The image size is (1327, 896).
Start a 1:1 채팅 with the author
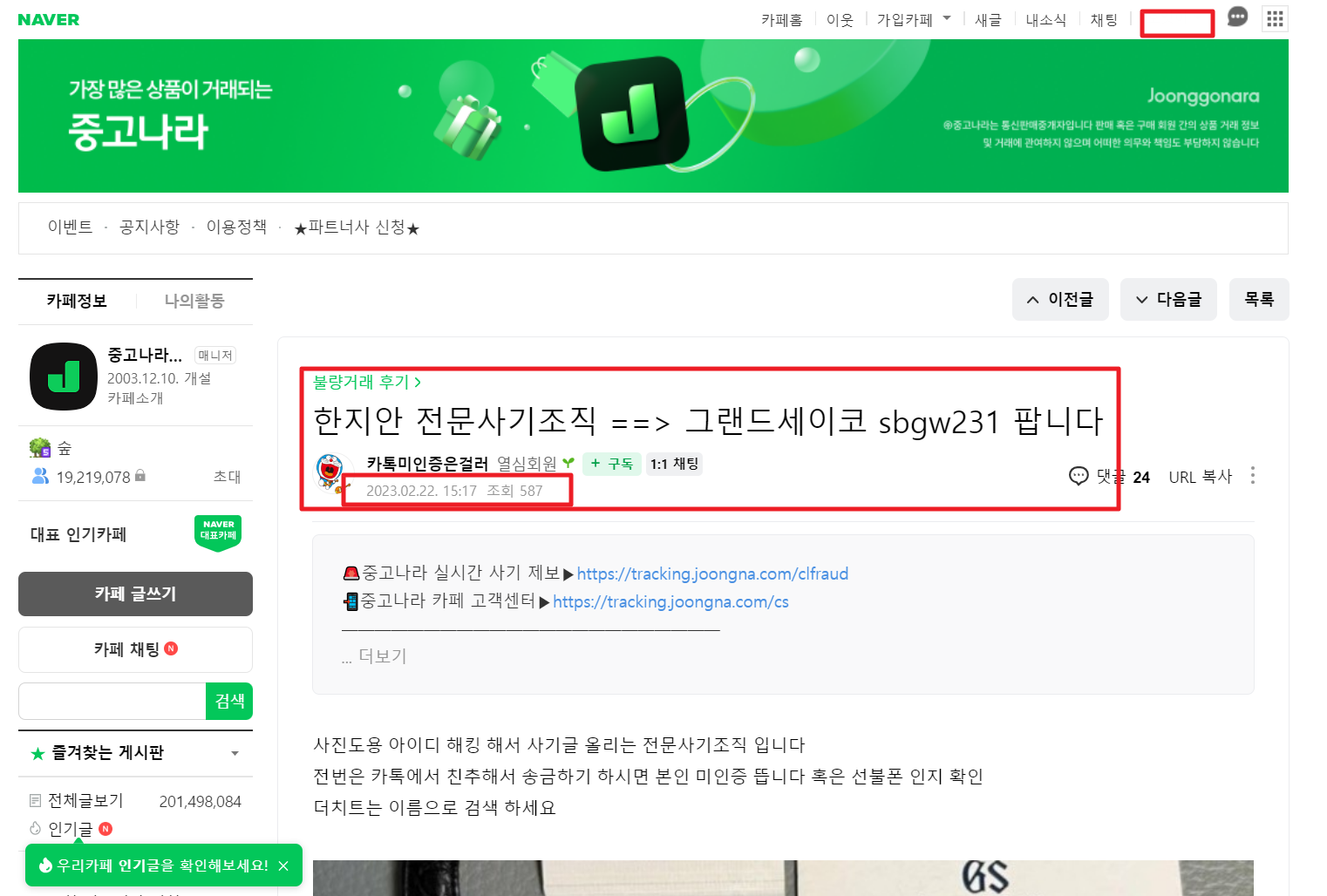point(674,464)
